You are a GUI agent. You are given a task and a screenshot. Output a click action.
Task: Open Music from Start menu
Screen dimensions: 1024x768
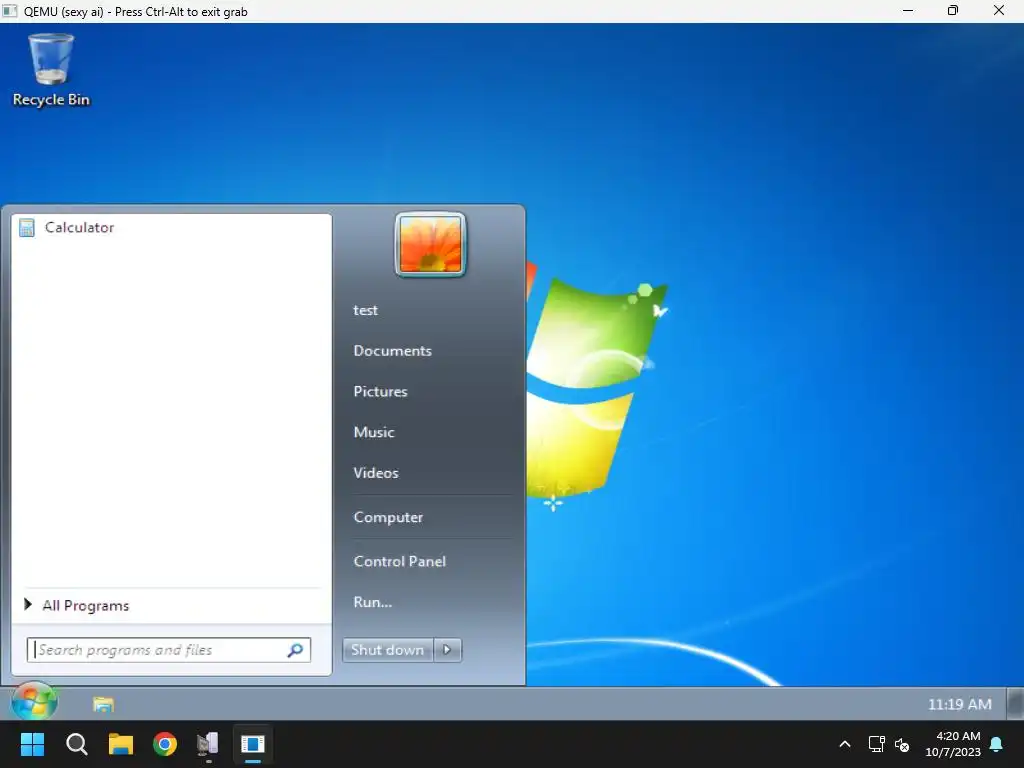374,432
